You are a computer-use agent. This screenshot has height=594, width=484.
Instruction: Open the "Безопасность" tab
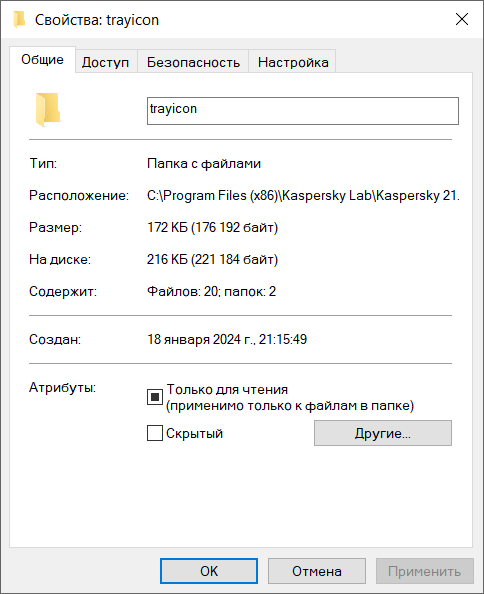[193, 62]
